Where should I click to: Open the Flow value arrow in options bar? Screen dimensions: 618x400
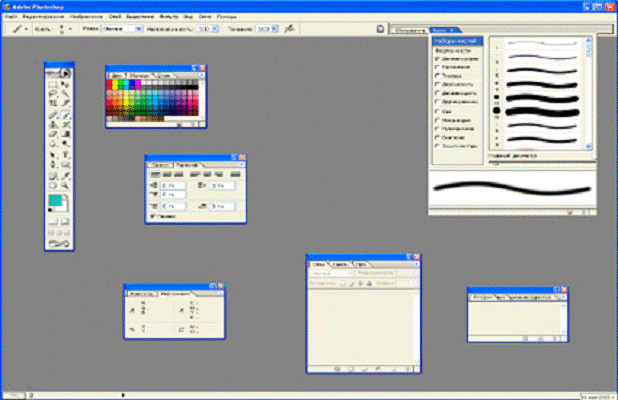coord(275,29)
